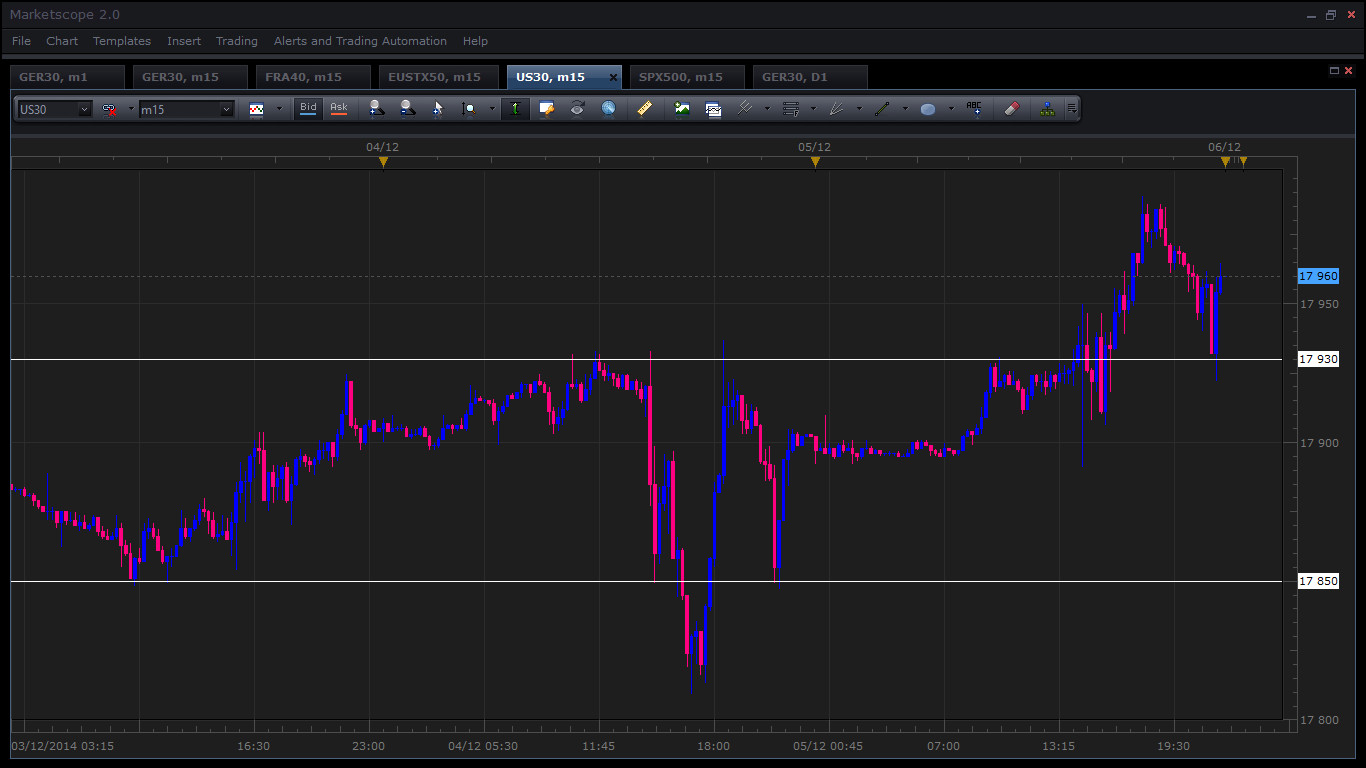Select the yellow ruler measure tool
This screenshot has height=768, width=1366.
[x=645, y=109]
